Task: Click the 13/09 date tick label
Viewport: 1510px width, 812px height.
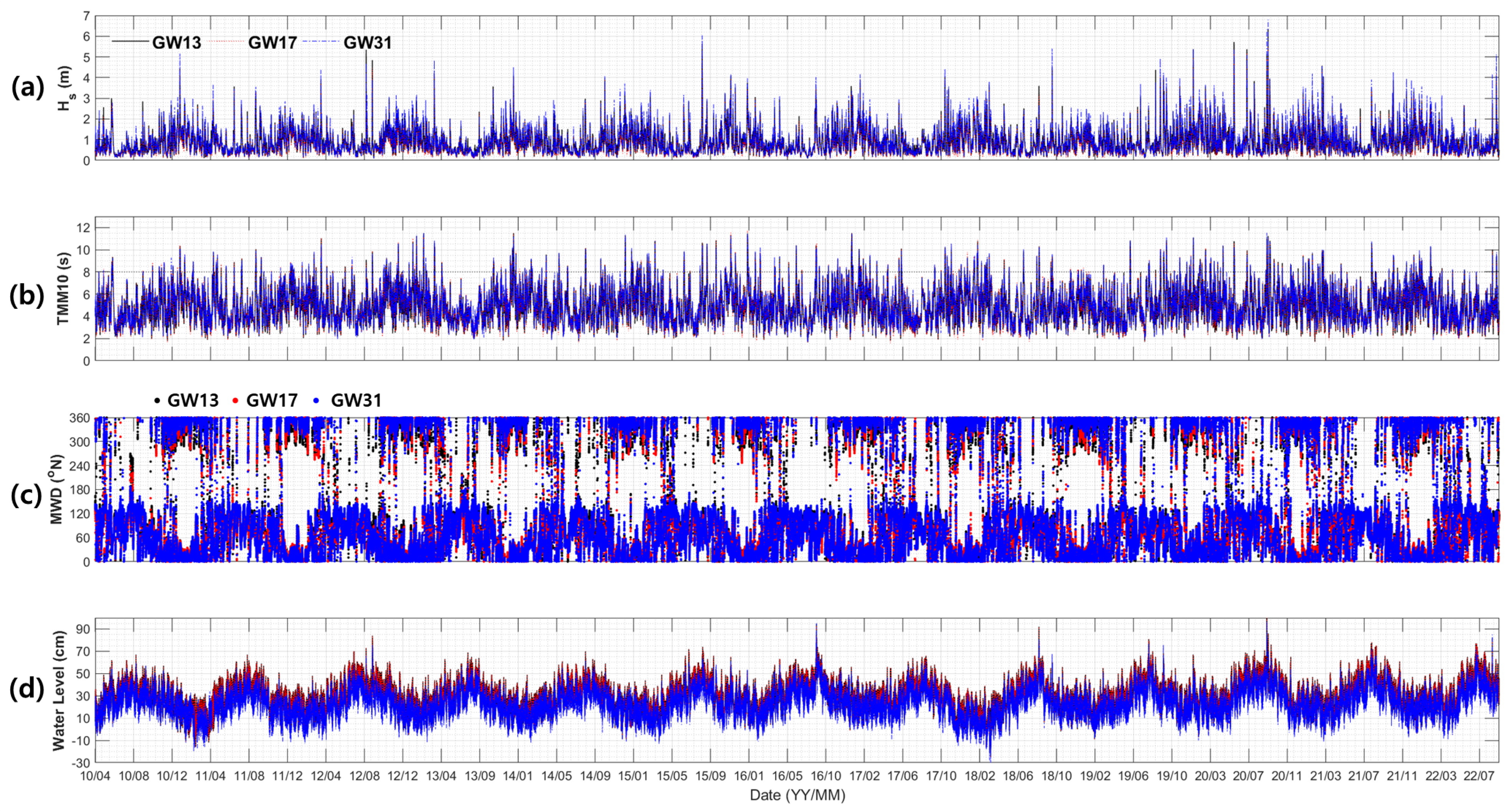Action: [480, 776]
